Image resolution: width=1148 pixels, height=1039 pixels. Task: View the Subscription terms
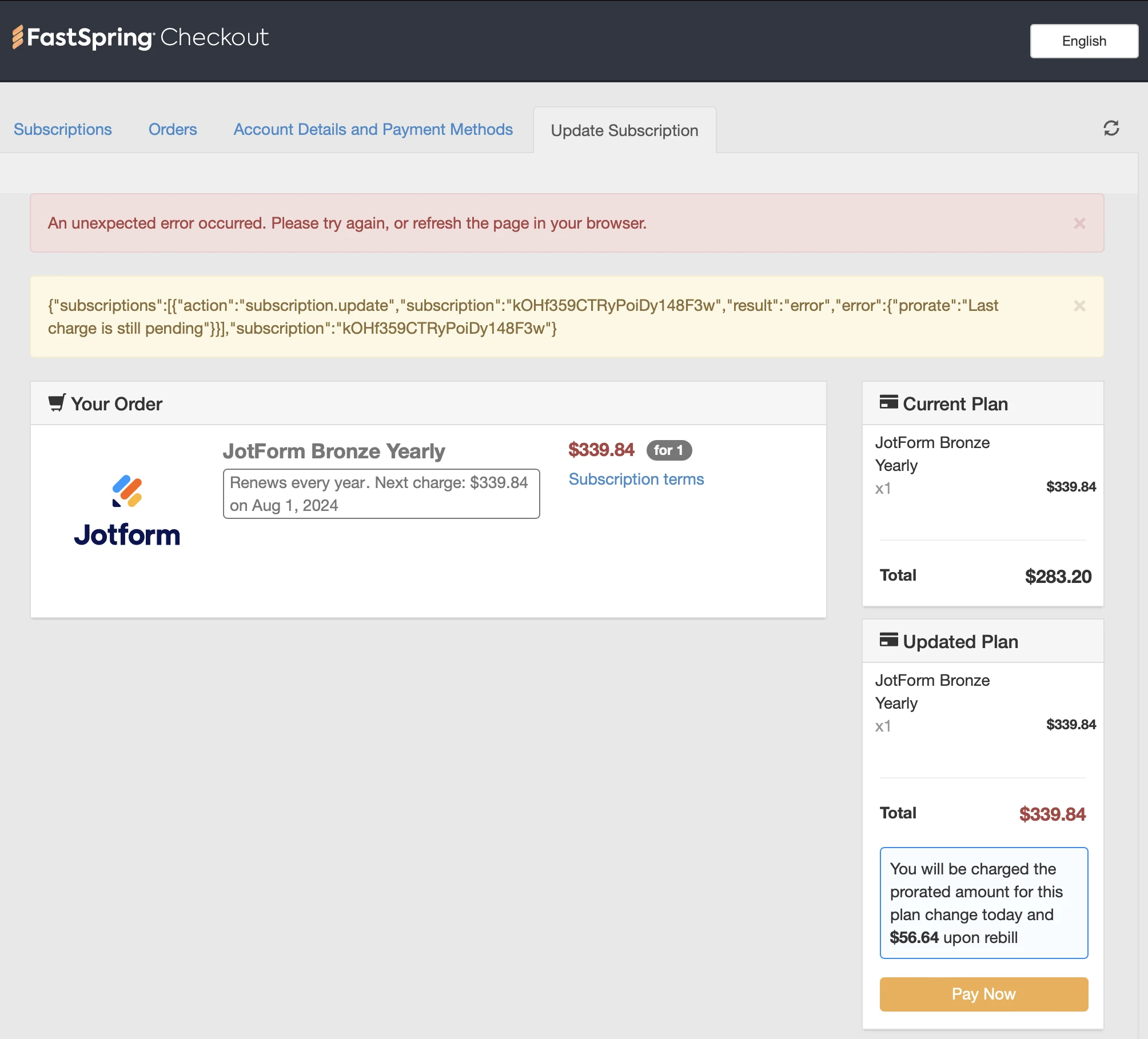coord(636,479)
